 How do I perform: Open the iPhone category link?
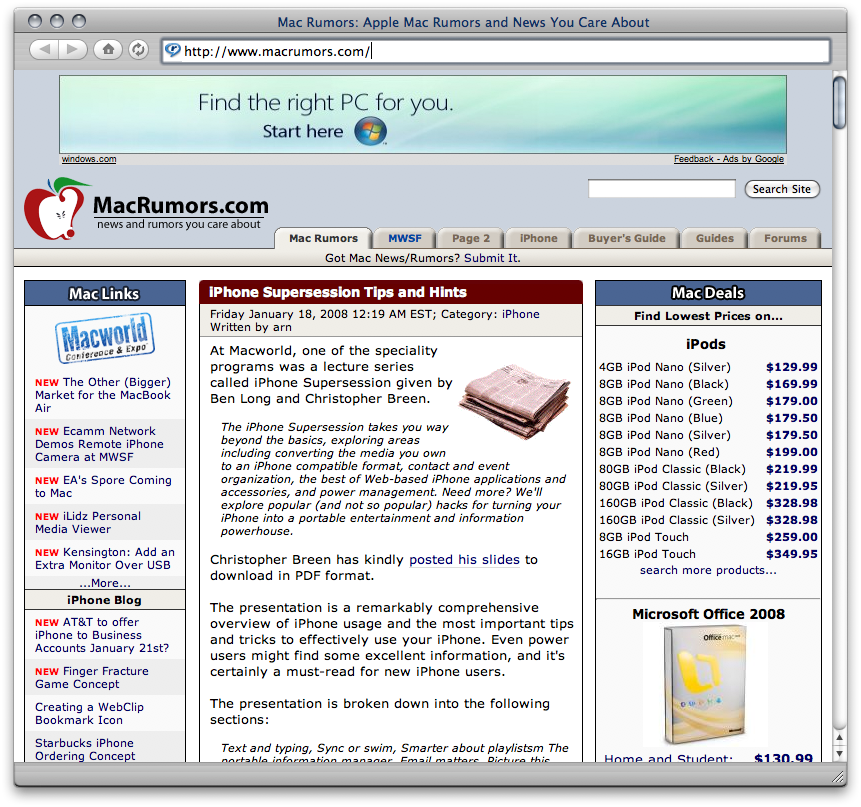(521, 314)
